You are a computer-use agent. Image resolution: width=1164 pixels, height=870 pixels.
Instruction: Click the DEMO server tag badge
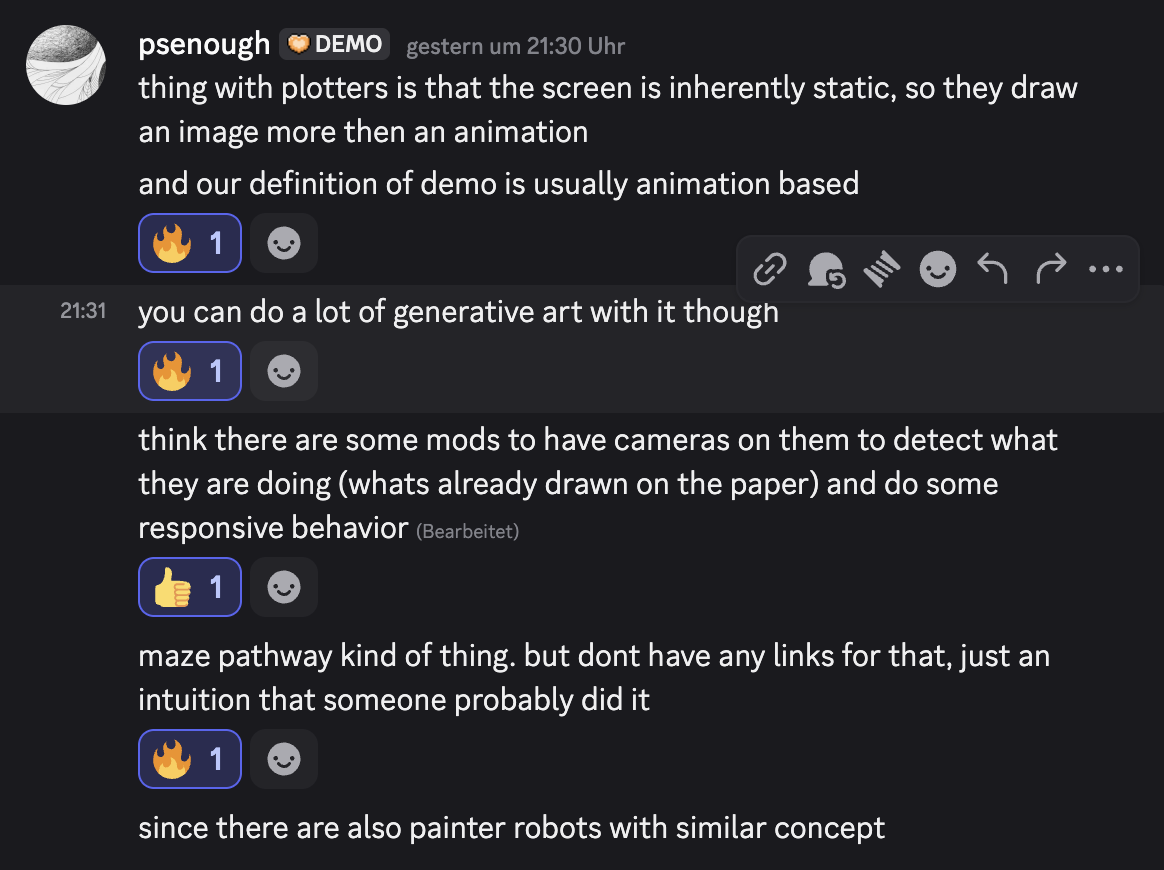pos(335,44)
